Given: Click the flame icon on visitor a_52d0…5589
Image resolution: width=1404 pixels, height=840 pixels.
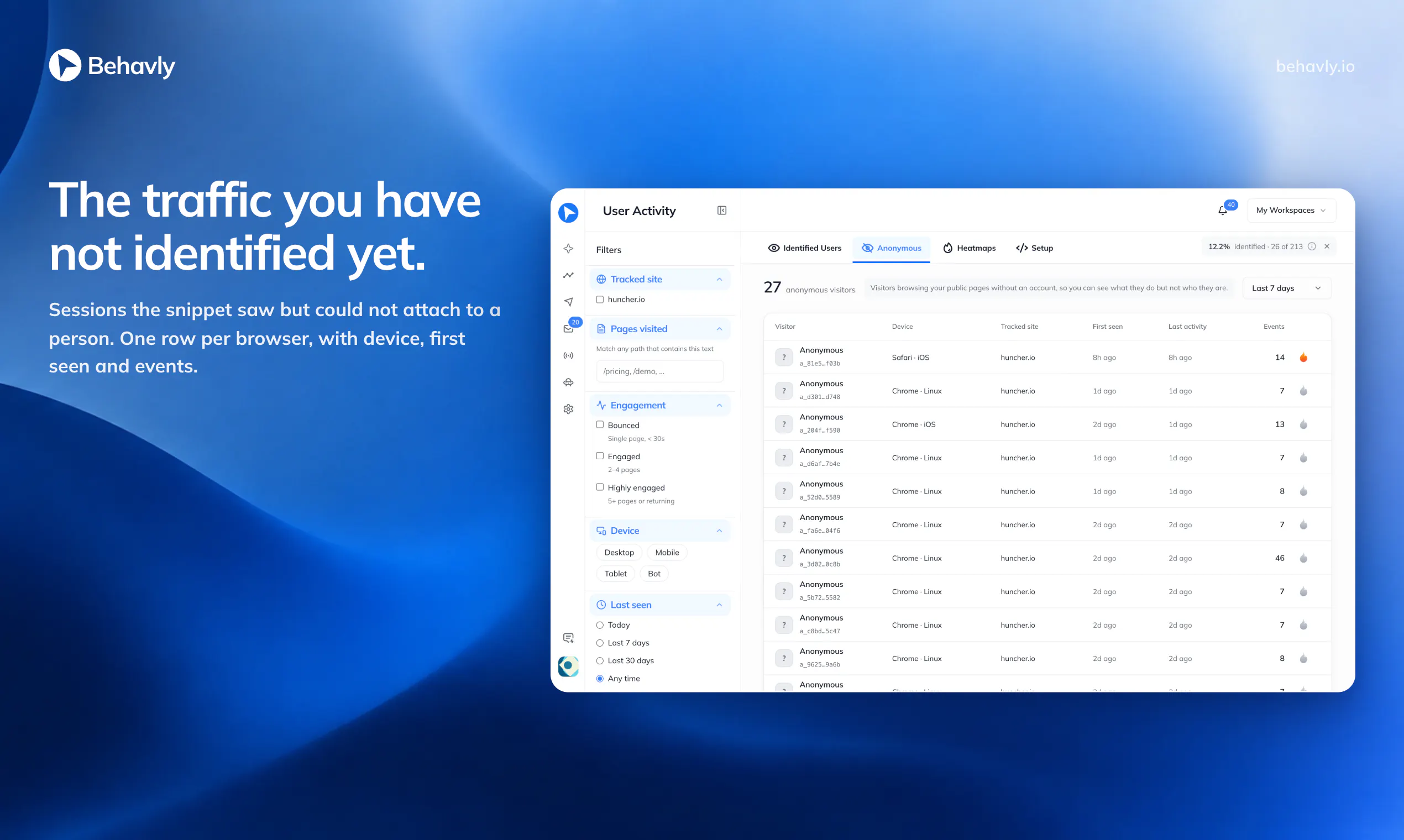Looking at the screenshot, I should click(1303, 491).
